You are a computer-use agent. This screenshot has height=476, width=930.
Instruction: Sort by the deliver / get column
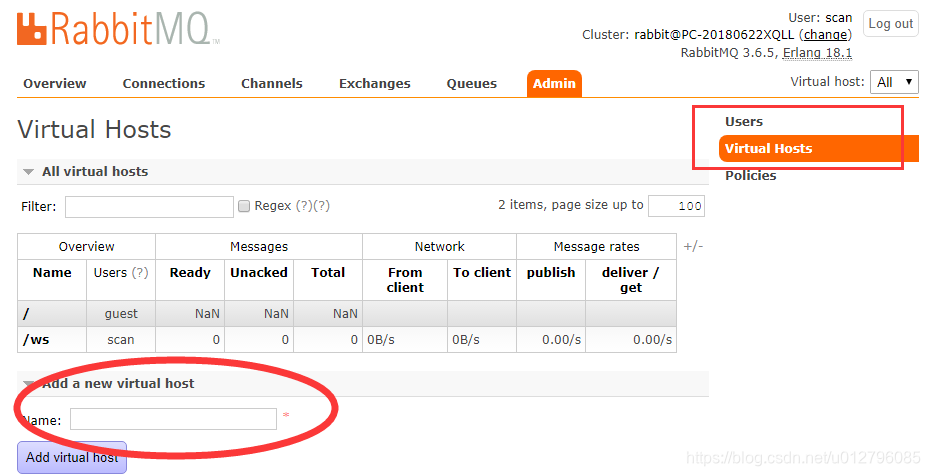pyautogui.click(x=630, y=280)
